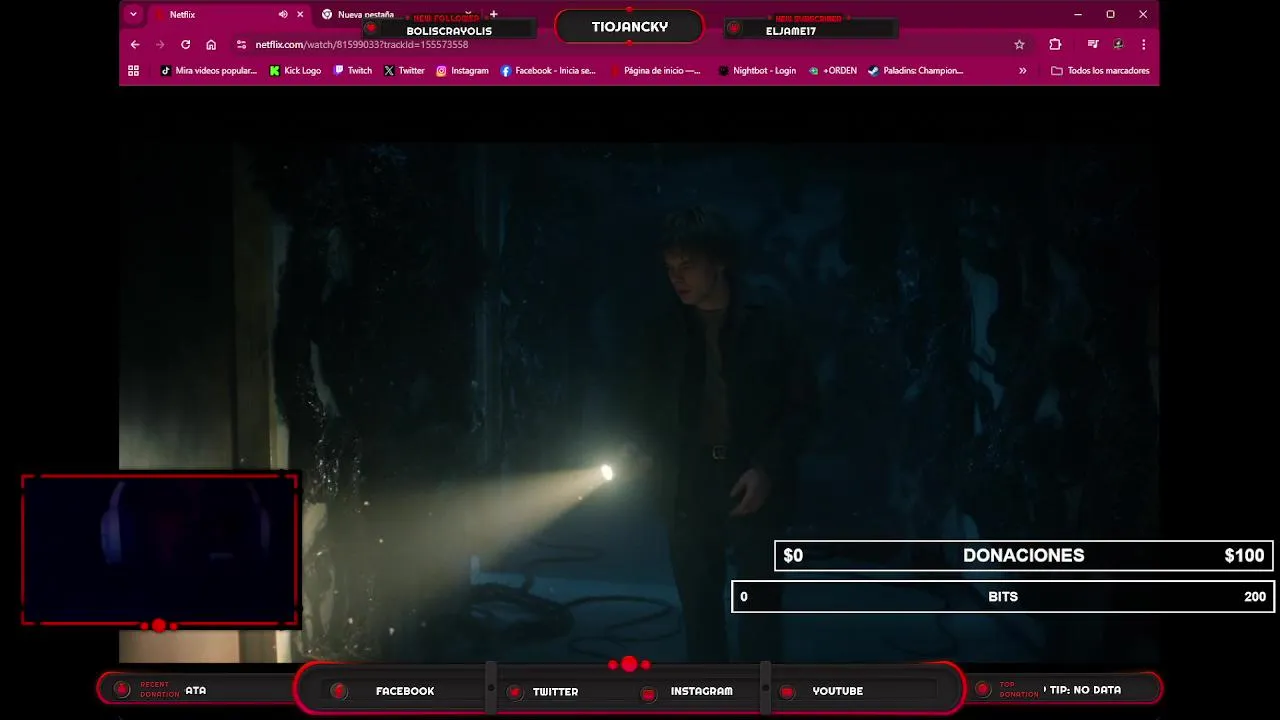Viewport: 1280px width, 720px height.
Task: Open the Twitch bookmark
Action: coord(353,70)
